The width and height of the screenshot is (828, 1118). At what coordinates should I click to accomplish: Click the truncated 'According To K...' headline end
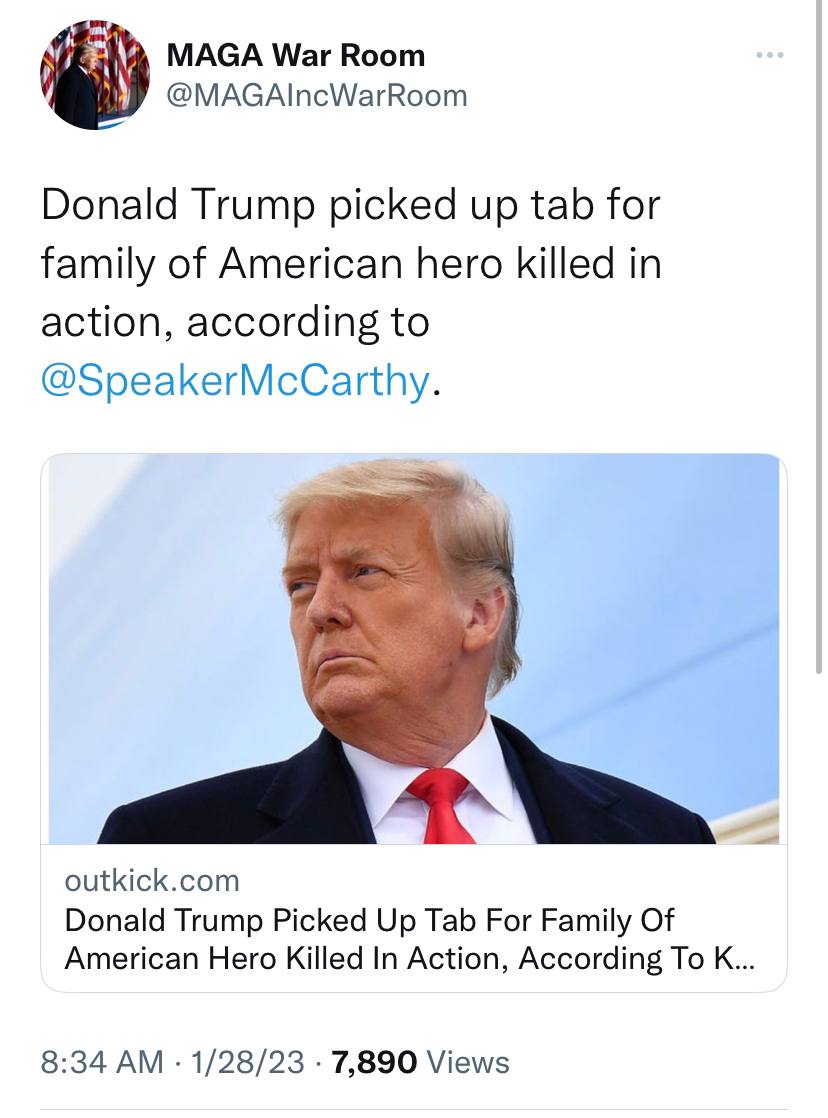(x=653, y=958)
